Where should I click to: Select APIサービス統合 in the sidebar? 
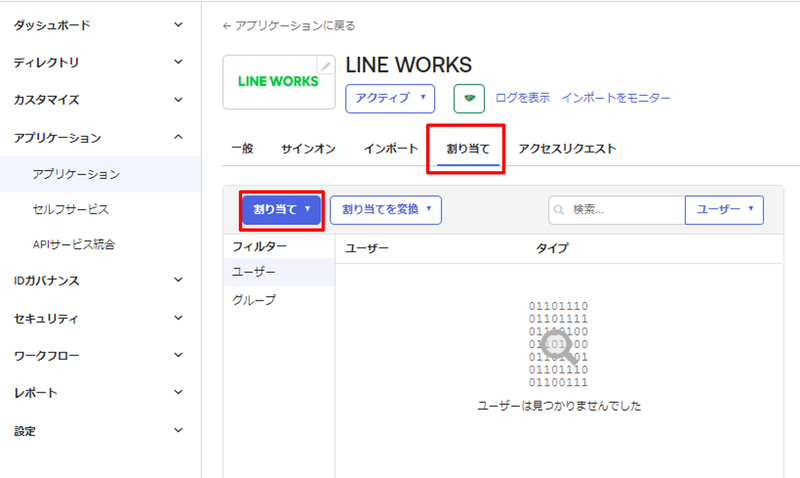click(x=74, y=244)
